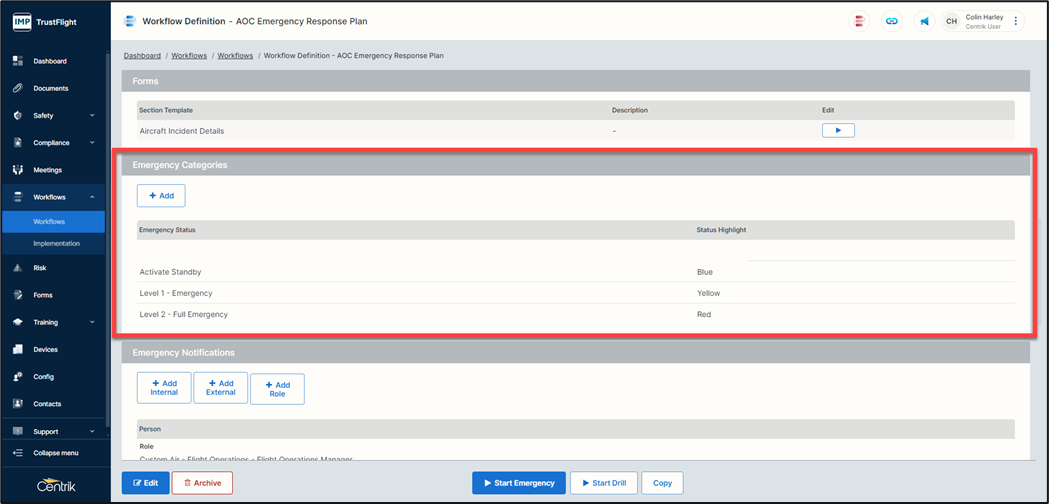The width and height of the screenshot is (1049, 504).
Task: Open the three-dot user options menu
Action: pos(1016,21)
